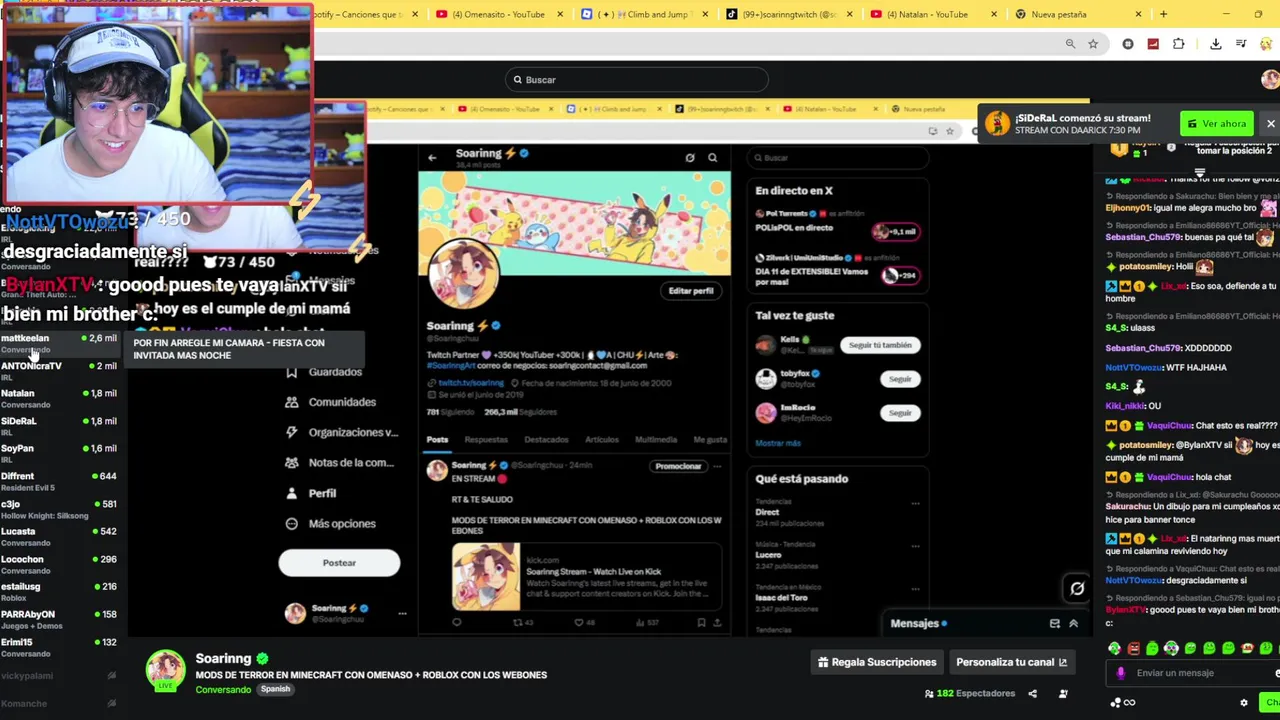
Task: Select Respuestas tab on X profile
Action: point(486,440)
